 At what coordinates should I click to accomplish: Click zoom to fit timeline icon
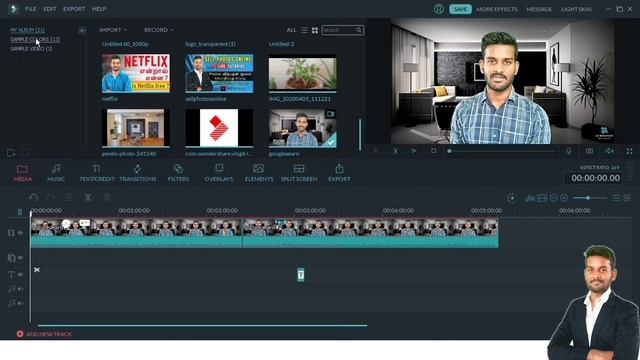click(542, 198)
